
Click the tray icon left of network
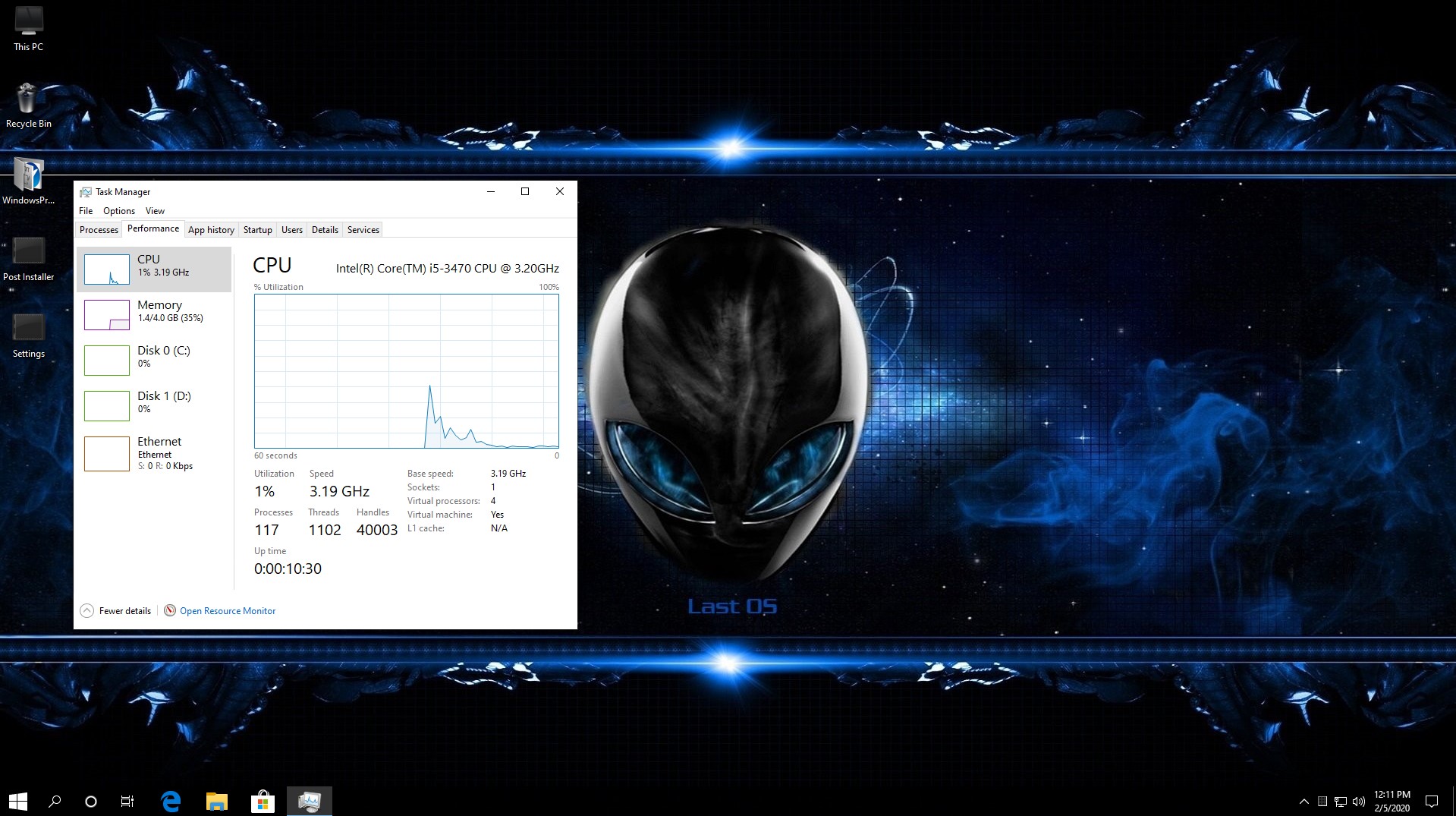tap(1322, 802)
